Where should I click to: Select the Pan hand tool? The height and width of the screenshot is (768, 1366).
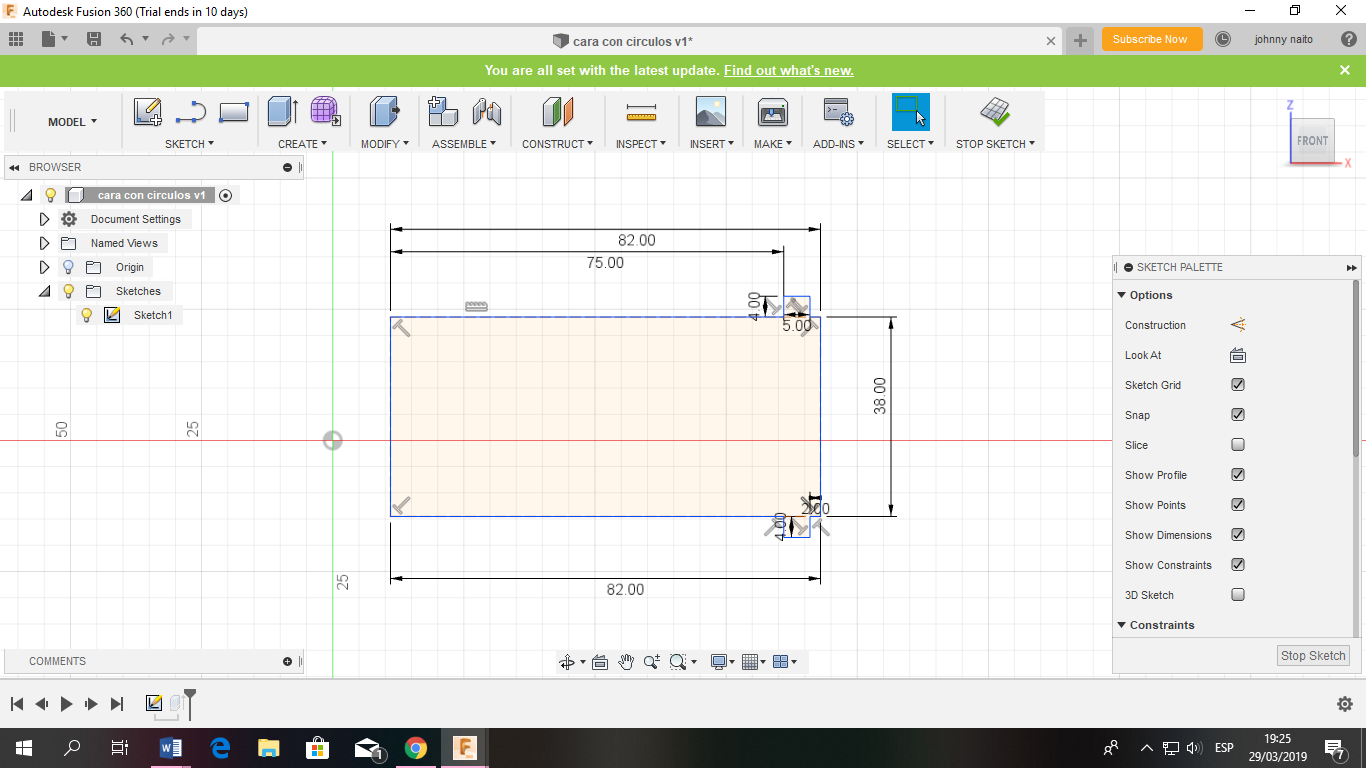pos(626,662)
